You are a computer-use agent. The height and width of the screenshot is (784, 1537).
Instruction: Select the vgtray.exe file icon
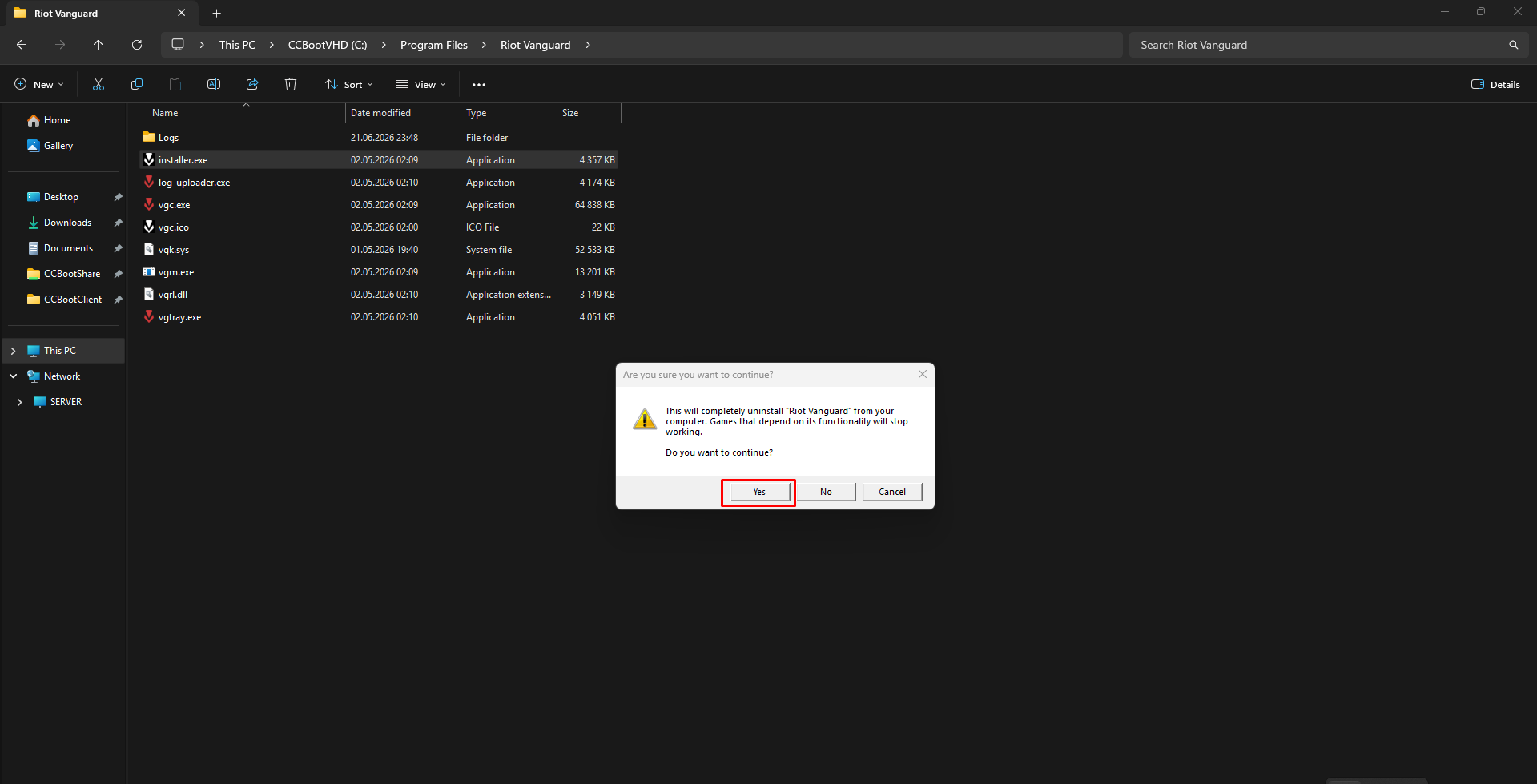point(149,316)
